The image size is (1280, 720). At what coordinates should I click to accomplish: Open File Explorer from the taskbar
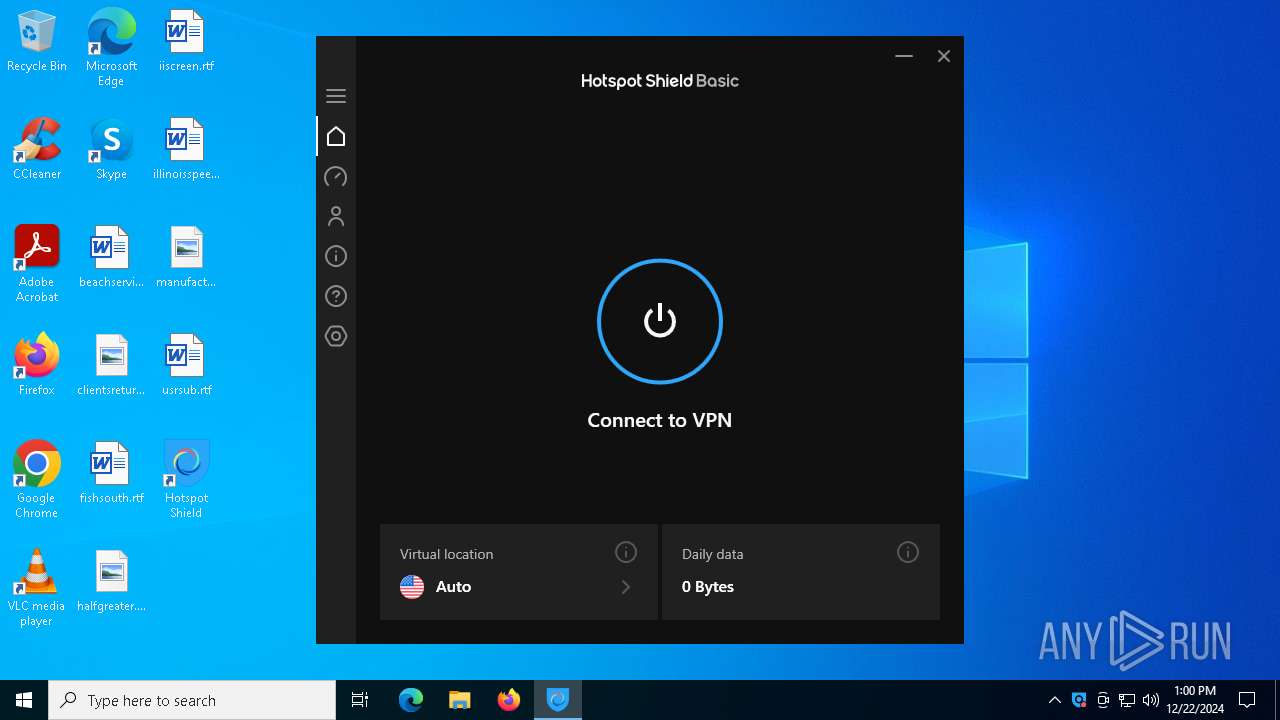tap(460, 700)
